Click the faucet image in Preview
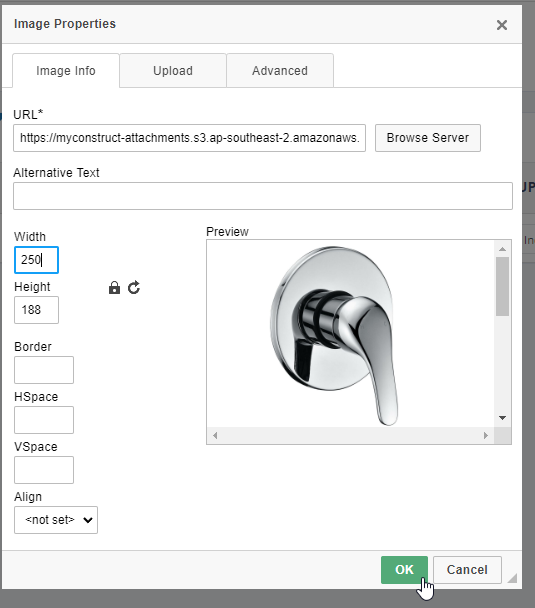This screenshot has height=608, width=535. [x=334, y=335]
